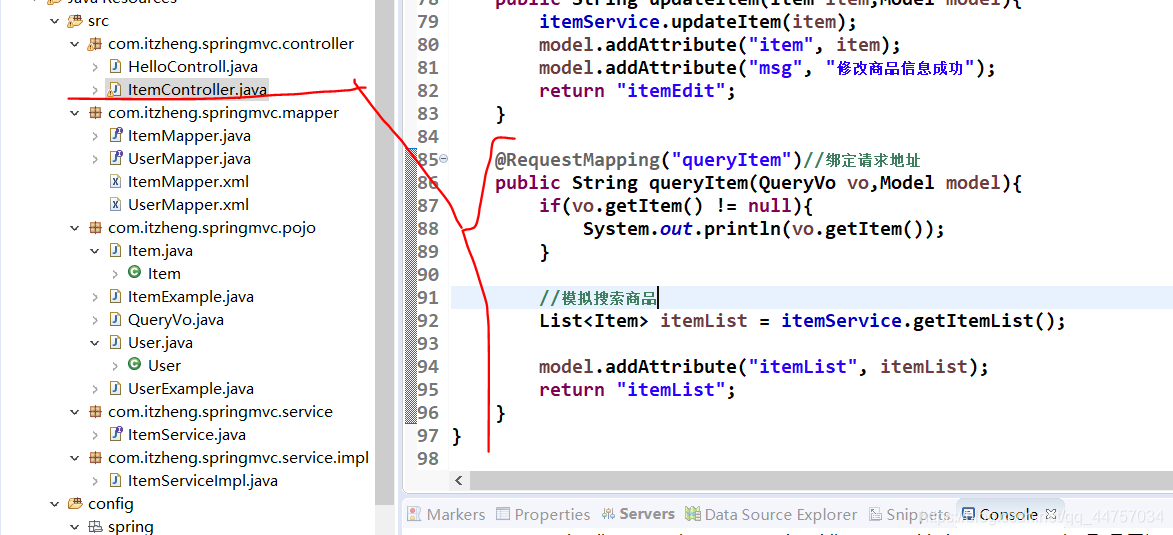This screenshot has height=535, width=1173.
Task: Close the Console tab
Action: [1050, 514]
